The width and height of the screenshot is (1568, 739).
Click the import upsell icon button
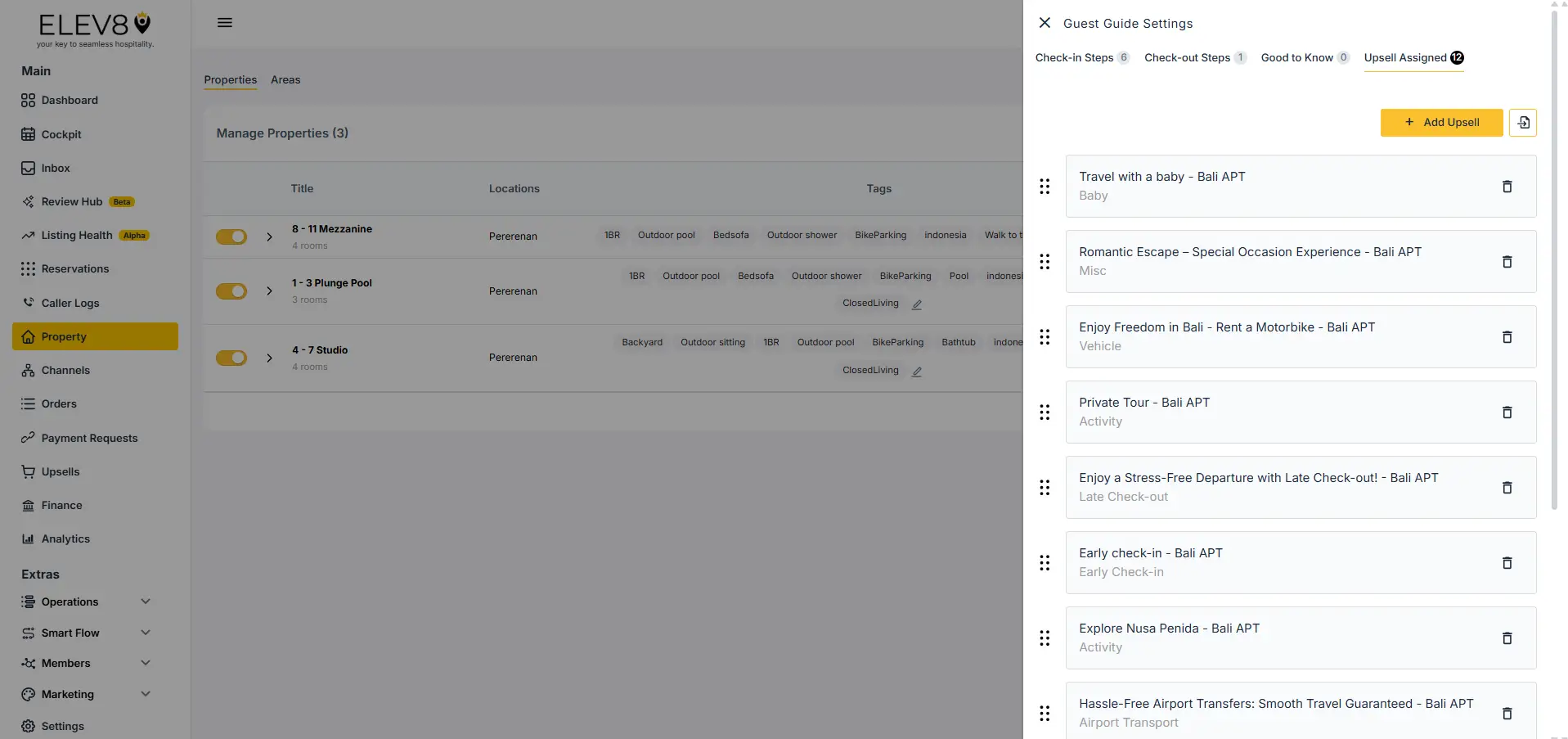(1523, 123)
